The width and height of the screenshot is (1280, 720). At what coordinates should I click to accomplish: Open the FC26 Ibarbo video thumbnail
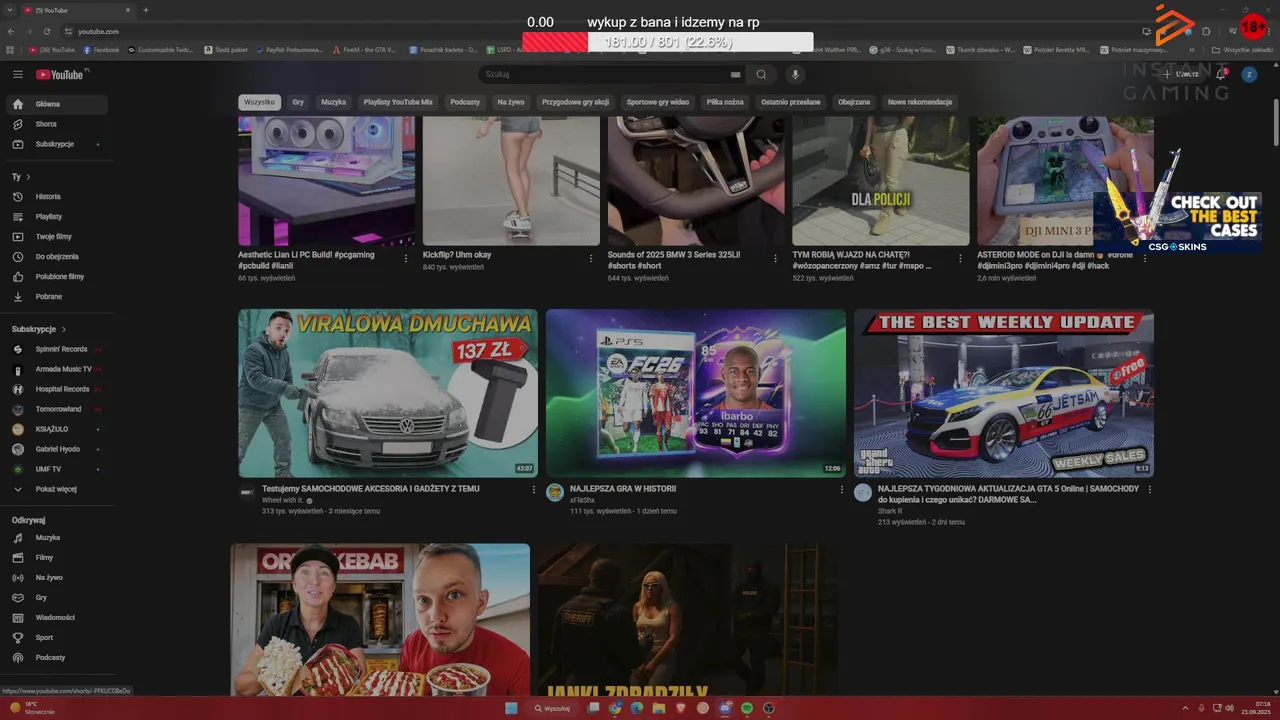(x=696, y=393)
